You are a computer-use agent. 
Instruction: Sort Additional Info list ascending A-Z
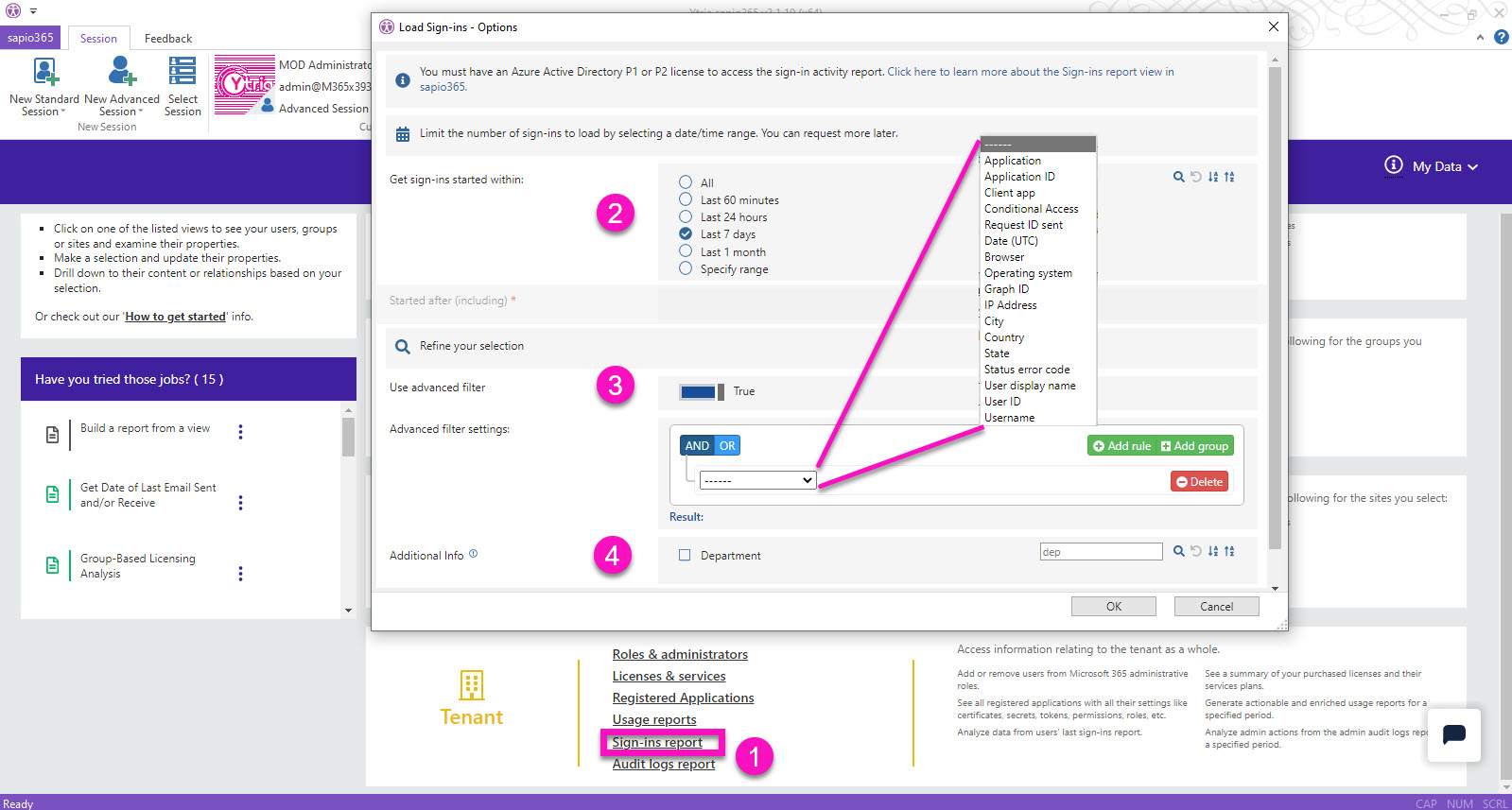click(x=1213, y=551)
